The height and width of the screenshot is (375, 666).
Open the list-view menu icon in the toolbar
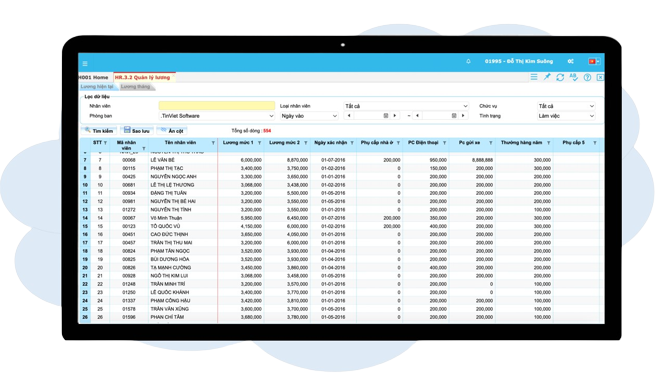(534, 77)
